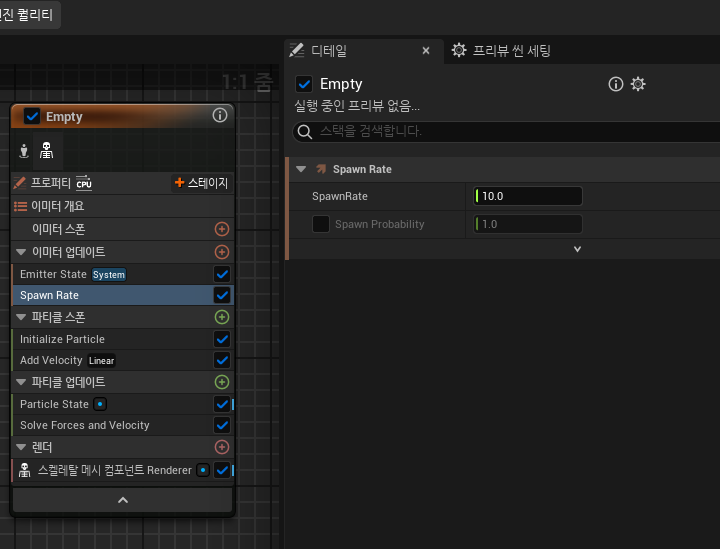
Task: Click the search magnifier icon in details
Action: point(304,132)
